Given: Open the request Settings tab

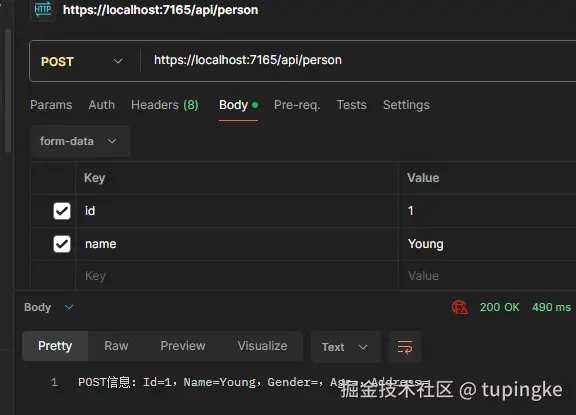Looking at the screenshot, I should point(406,105).
